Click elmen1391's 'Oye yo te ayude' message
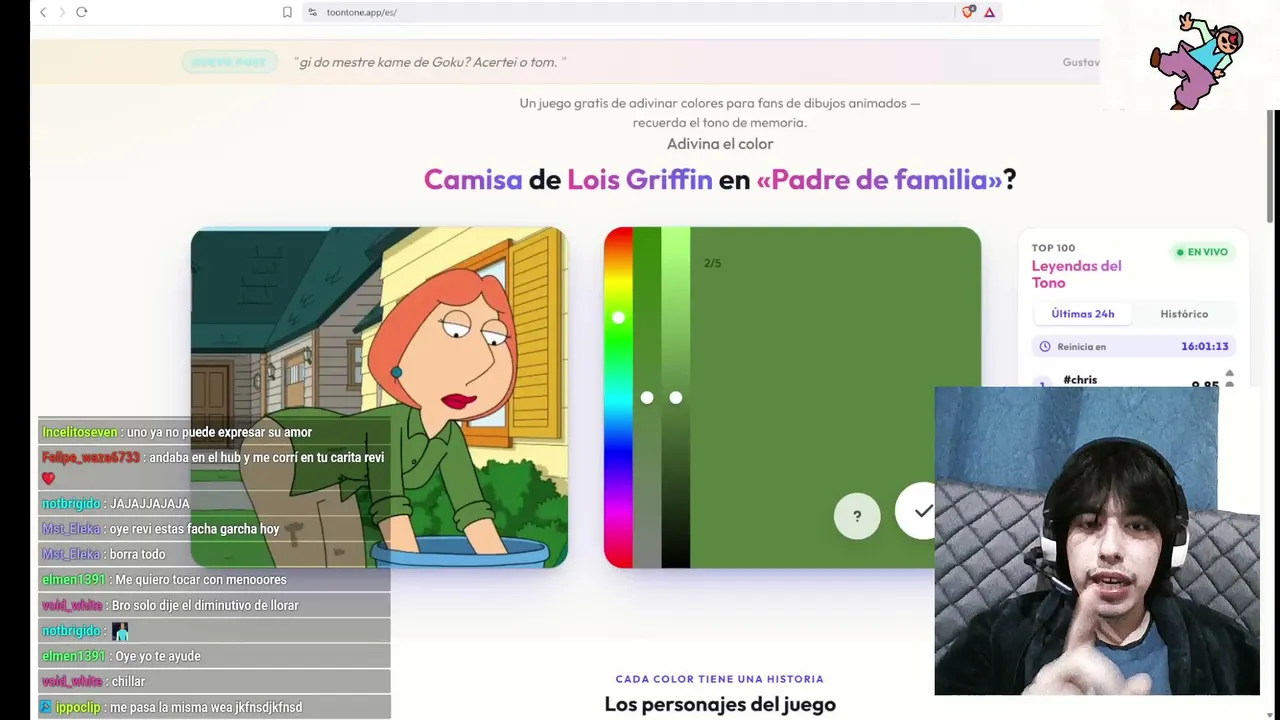Viewport: 1280px width, 720px height. coord(214,656)
